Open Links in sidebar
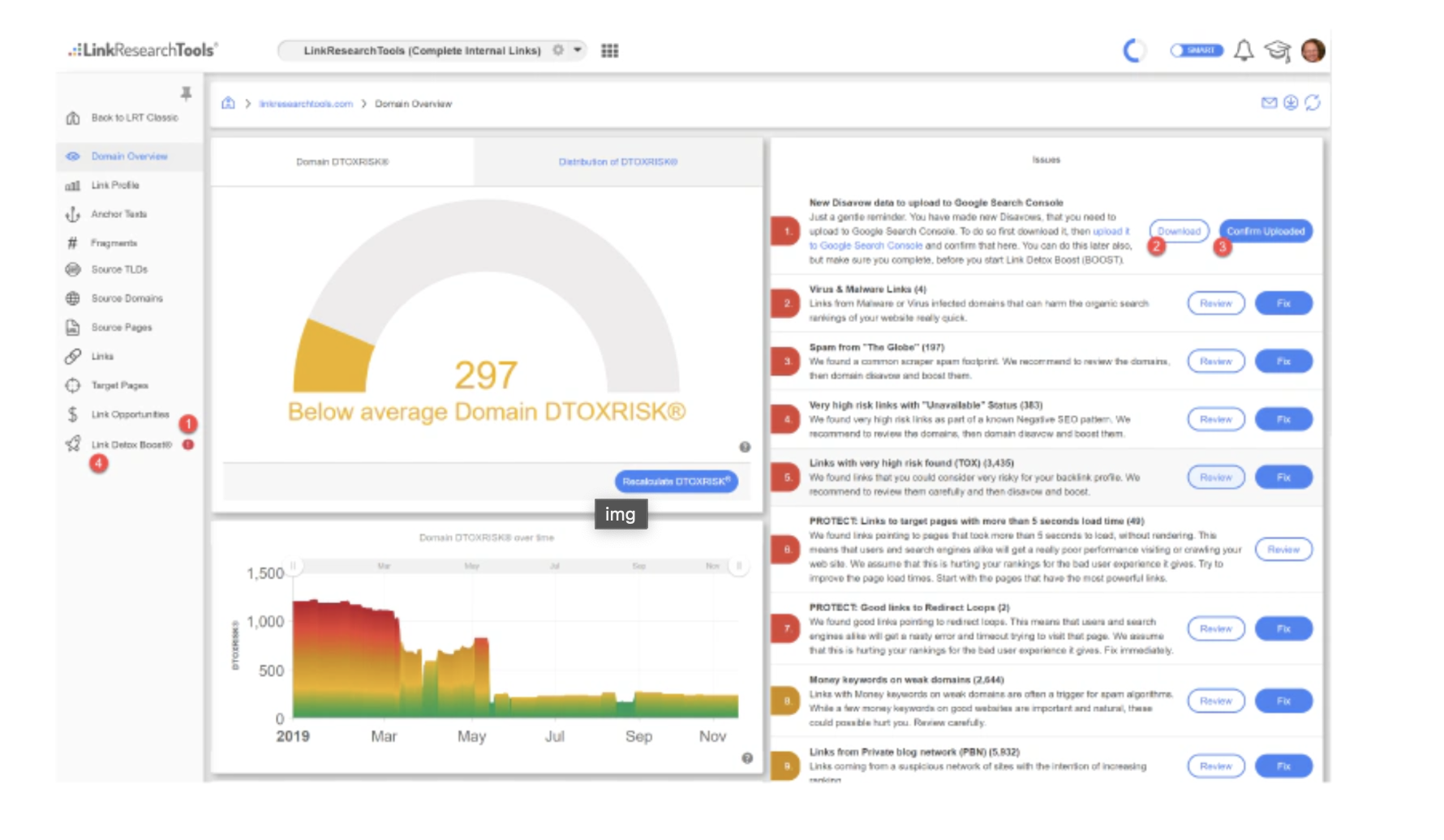The height and width of the screenshot is (840, 1444). coord(102,357)
